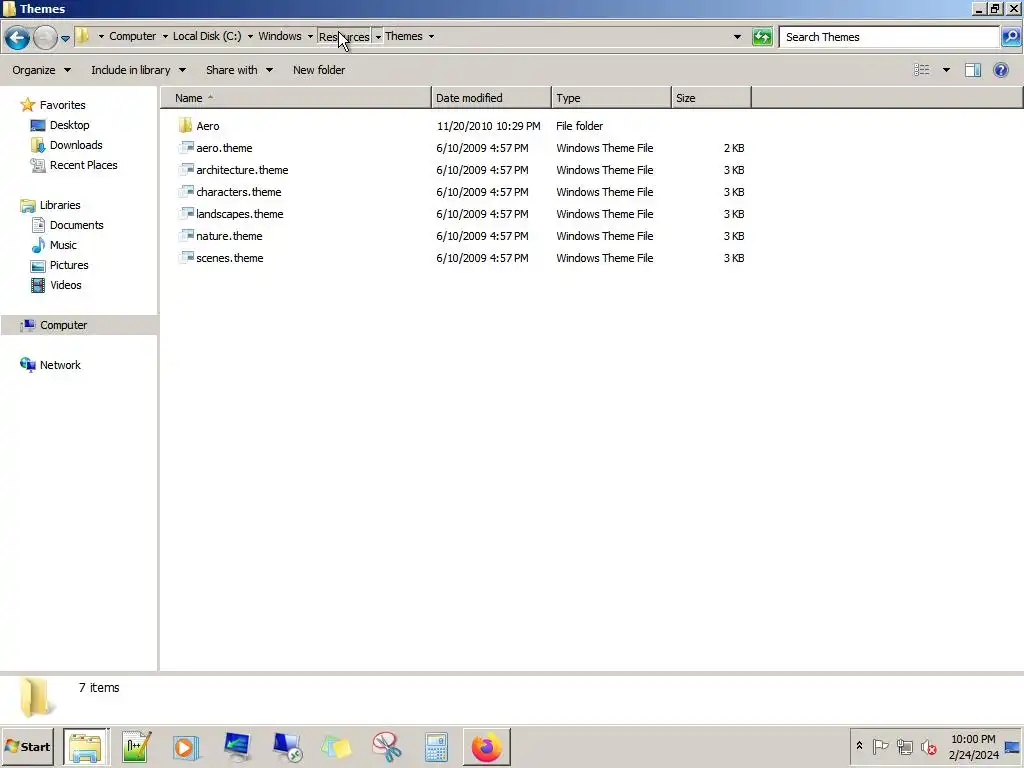Image resolution: width=1024 pixels, height=768 pixels.
Task: Click the 10:00 PM clock in taskbar
Action: (973, 739)
